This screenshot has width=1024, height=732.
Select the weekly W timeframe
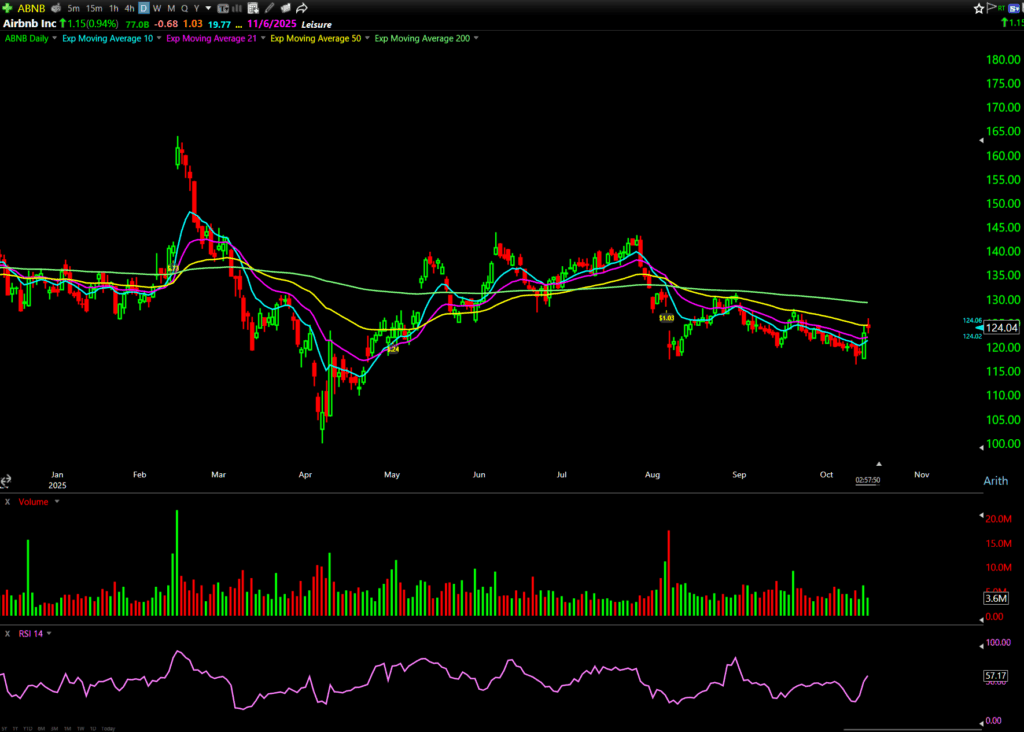(157, 8)
